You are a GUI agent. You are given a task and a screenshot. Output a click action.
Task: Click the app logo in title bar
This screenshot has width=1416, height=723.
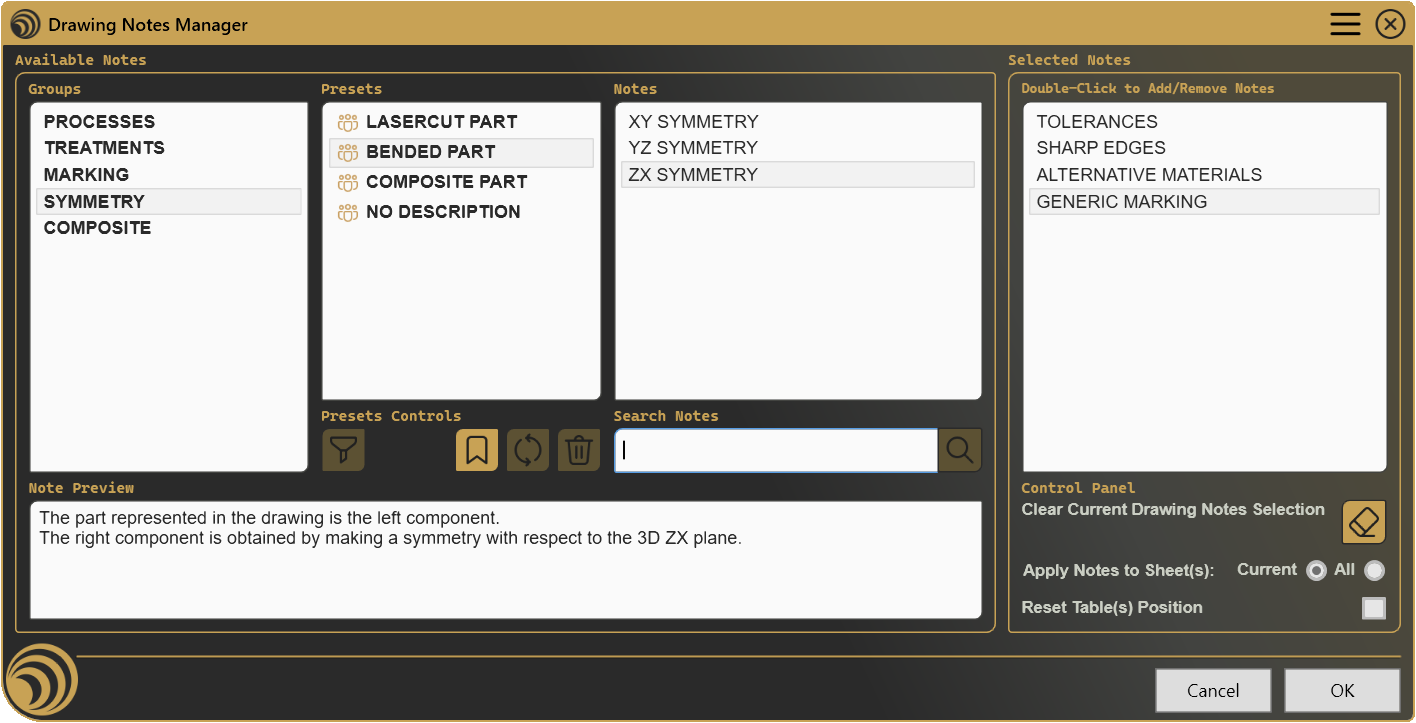(x=25, y=25)
